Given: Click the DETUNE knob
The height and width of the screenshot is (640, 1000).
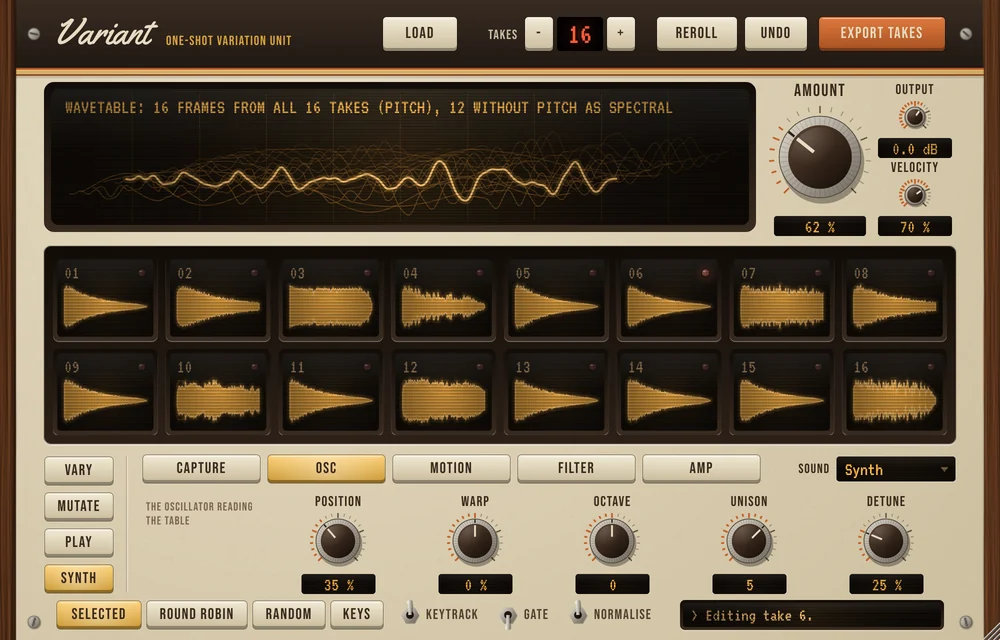Looking at the screenshot, I should (x=886, y=541).
